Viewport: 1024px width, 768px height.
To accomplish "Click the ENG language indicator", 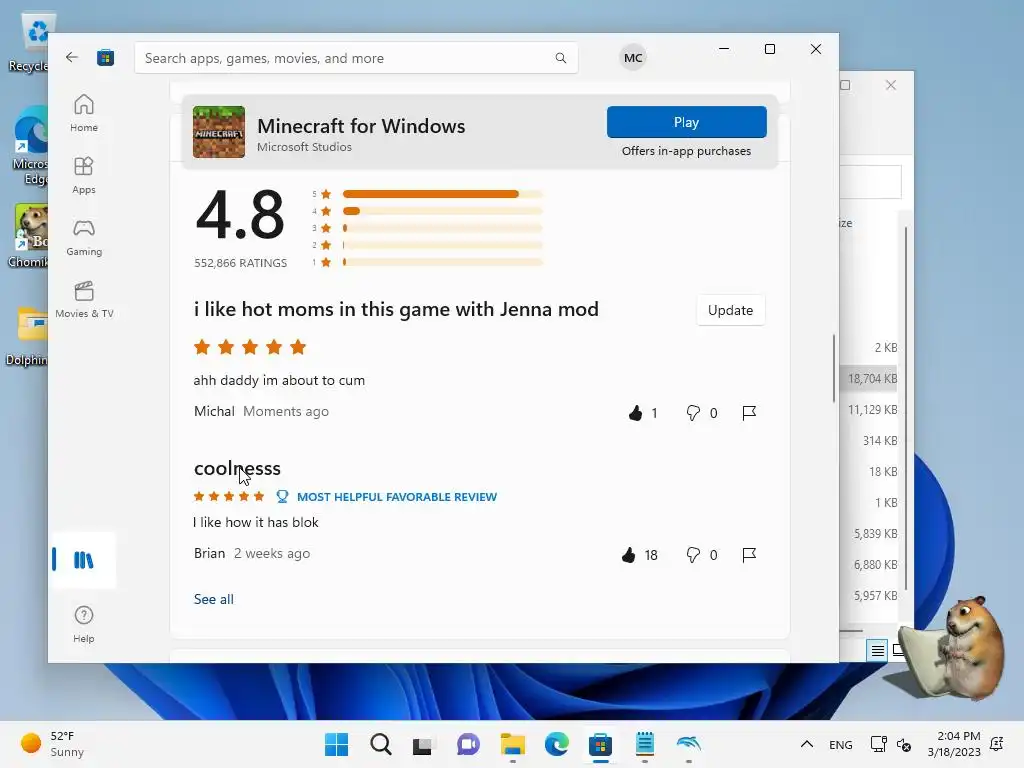I will point(840,744).
